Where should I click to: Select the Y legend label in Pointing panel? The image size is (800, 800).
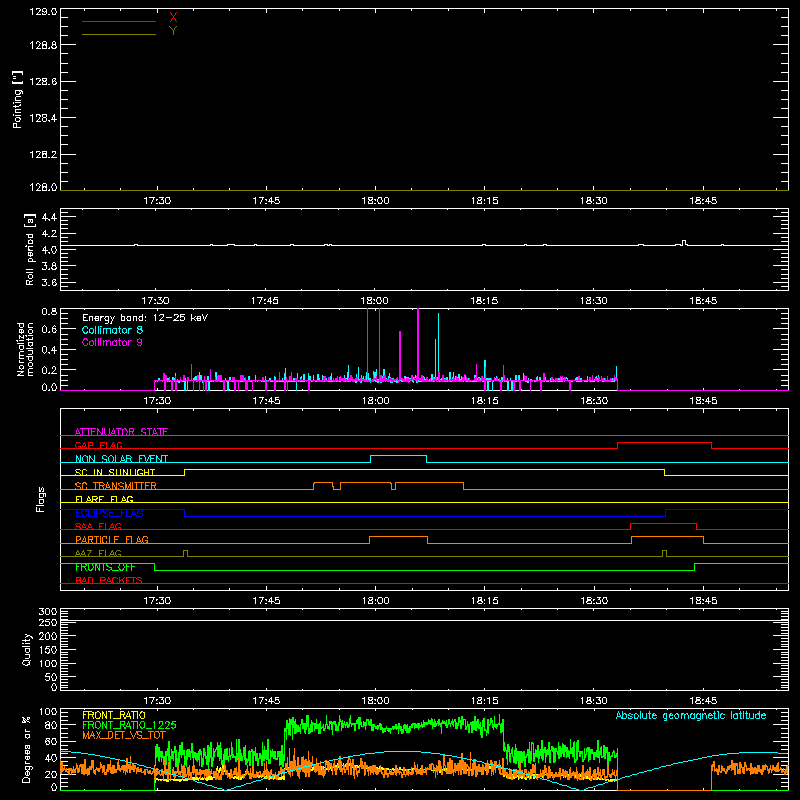pyautogui.click(x=173, y=31)
